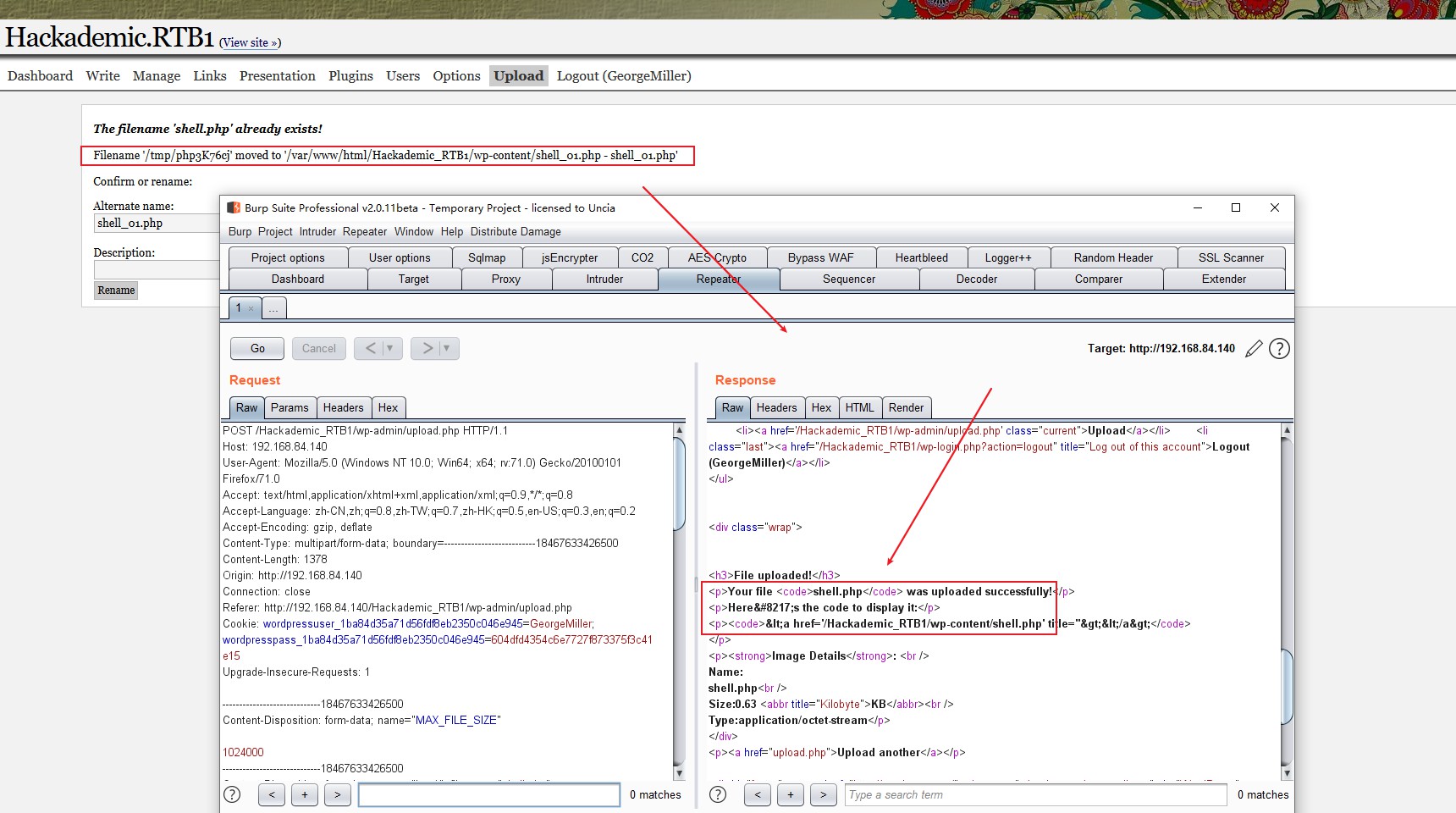This screenshot has height=813, width=1456.
Task: Click the help icon beside the response search bar
Action: coord(718,794)
